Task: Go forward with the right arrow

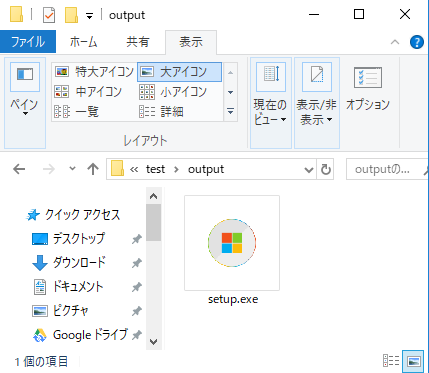Action: click(49, 169)
